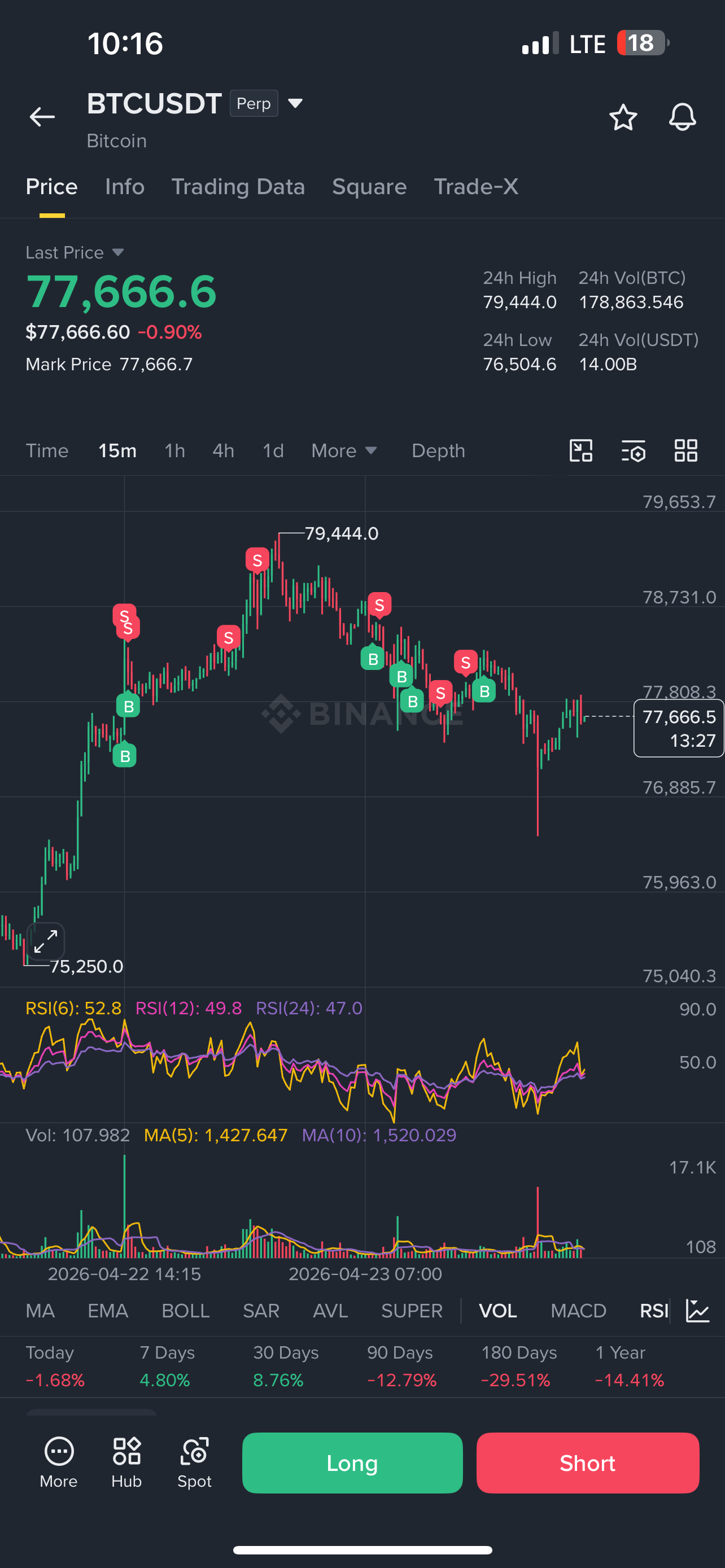Select the 15m timeframe
Screen dimensions: 725x1568
(117, 450)
